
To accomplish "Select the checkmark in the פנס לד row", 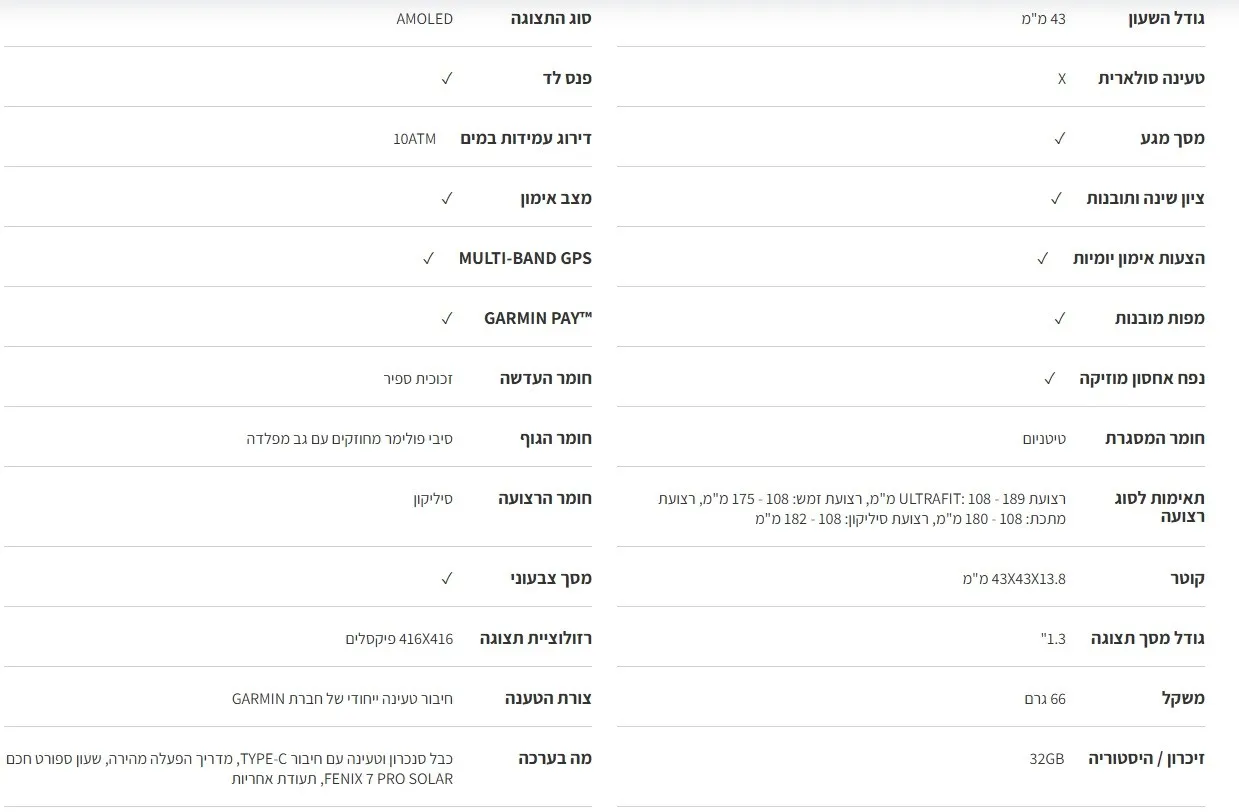I will pyautogui.click(x=446, y=78).
